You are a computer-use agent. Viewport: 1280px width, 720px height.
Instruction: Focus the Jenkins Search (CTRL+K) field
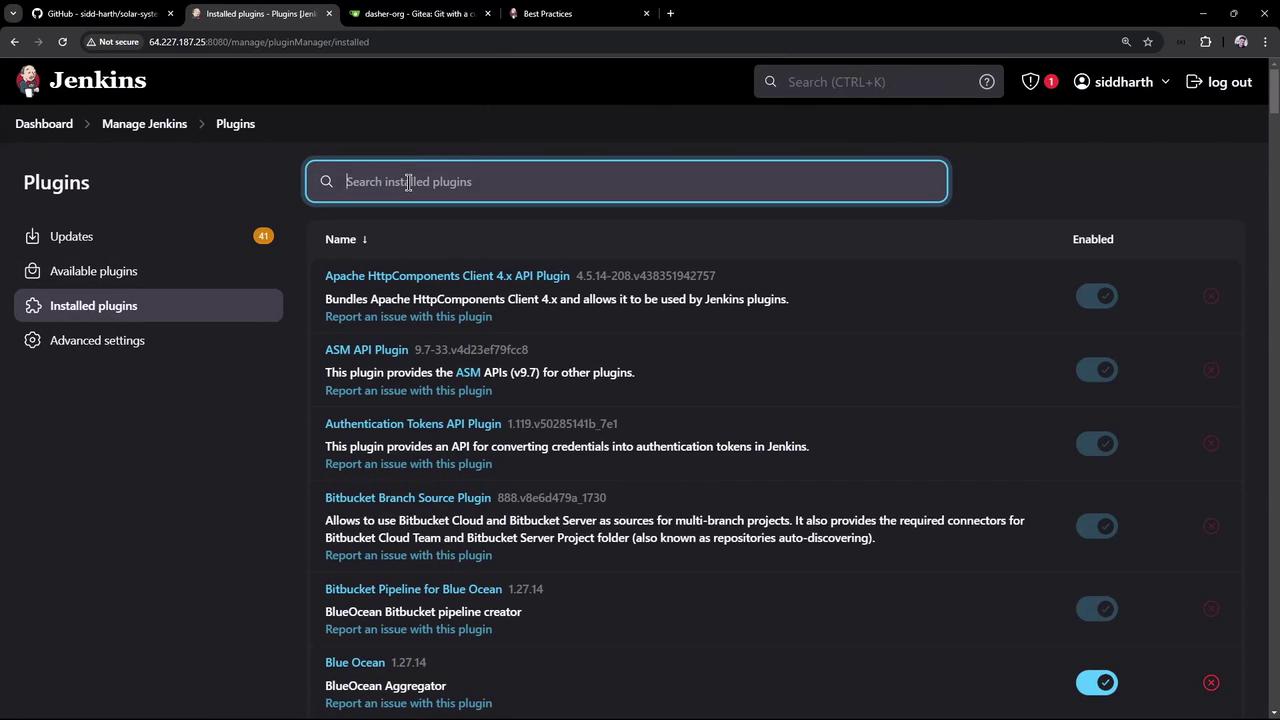[x=879, y=82]
